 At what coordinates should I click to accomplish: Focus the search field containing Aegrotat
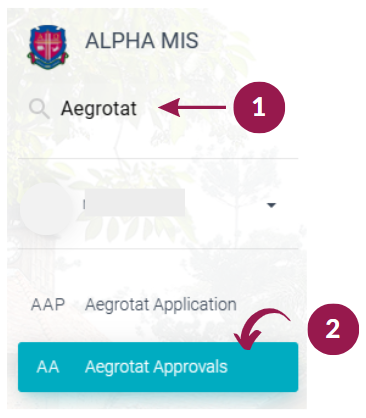pyautogui.click(x=158, y=109)
